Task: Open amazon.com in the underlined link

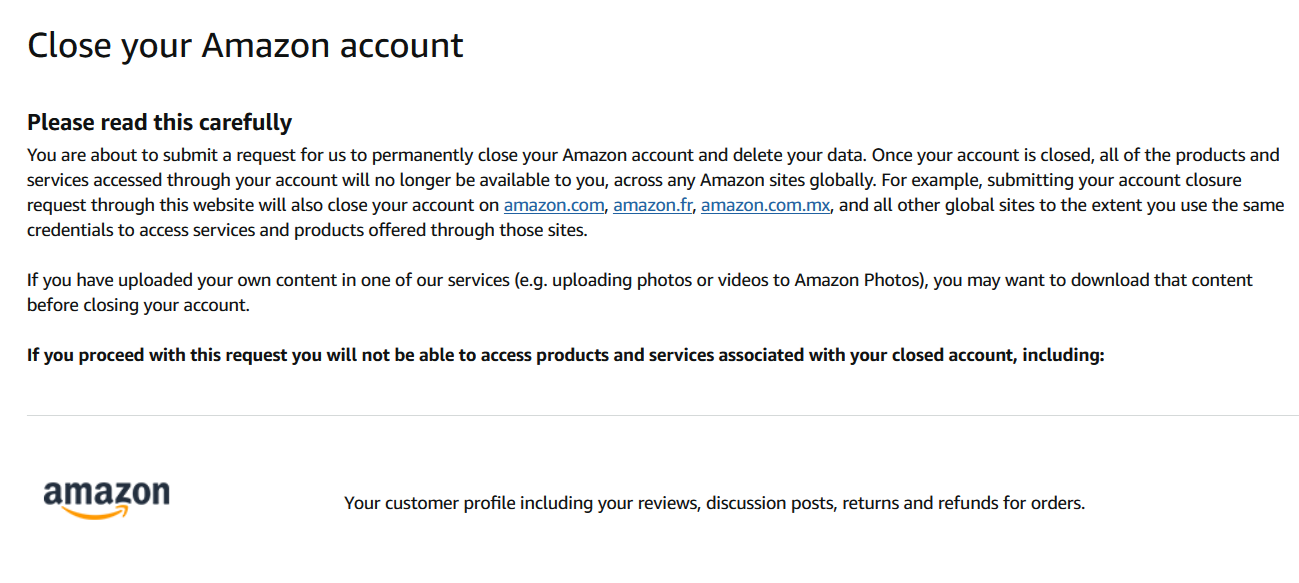Action: tap(553, 204)
